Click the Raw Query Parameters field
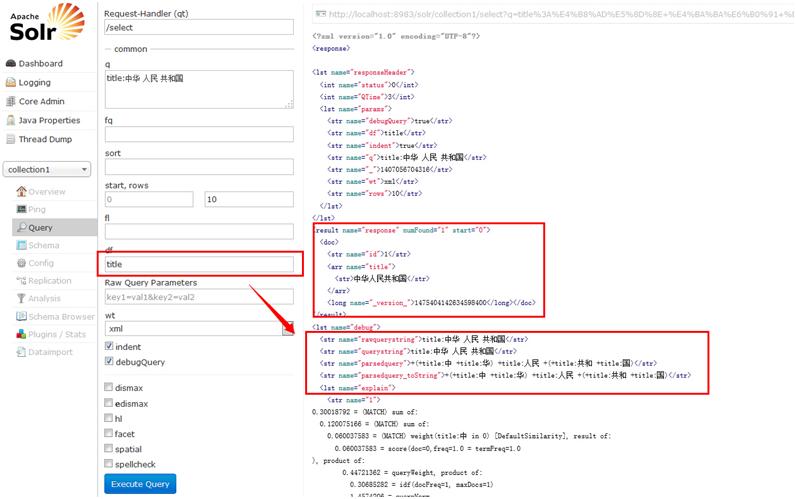This screenshot has height=499, width=796. tap(199, 297)
